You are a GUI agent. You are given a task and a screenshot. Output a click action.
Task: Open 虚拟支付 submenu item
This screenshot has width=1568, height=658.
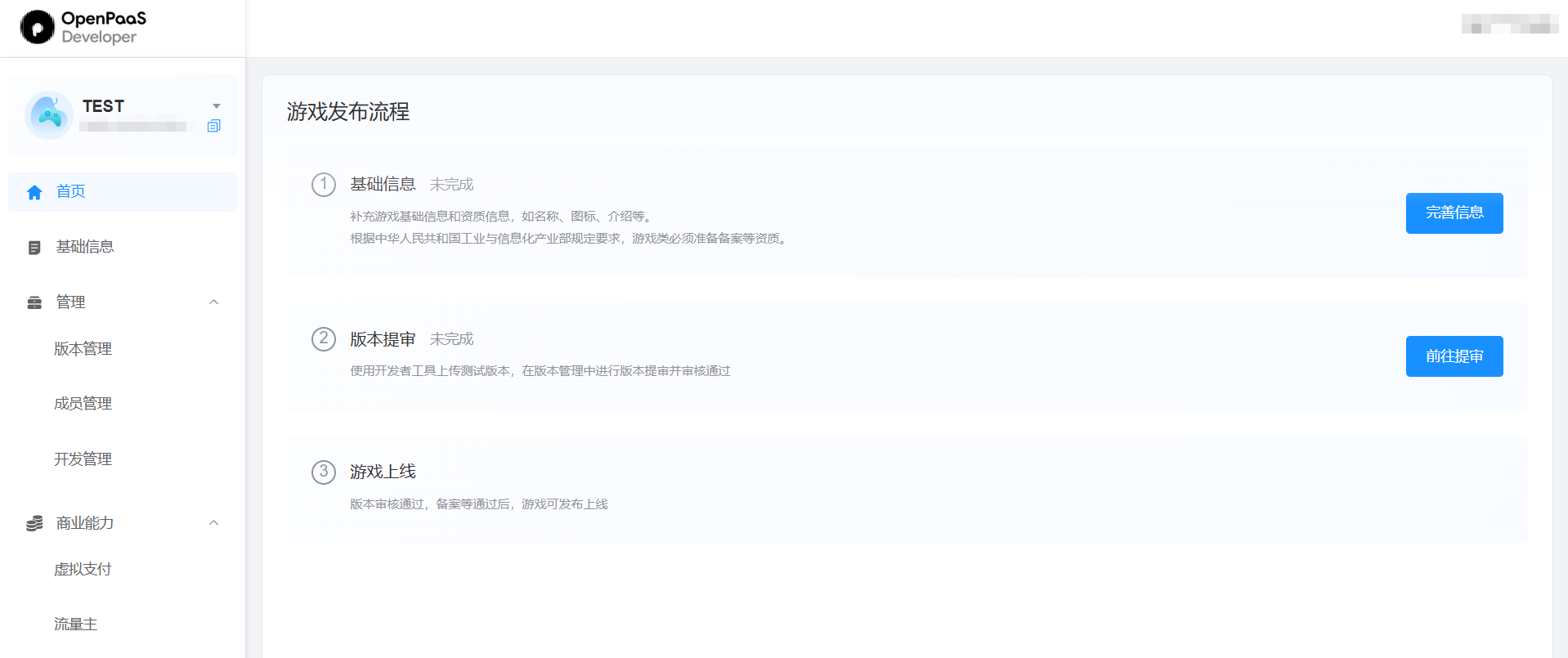(x=83, y=570)
